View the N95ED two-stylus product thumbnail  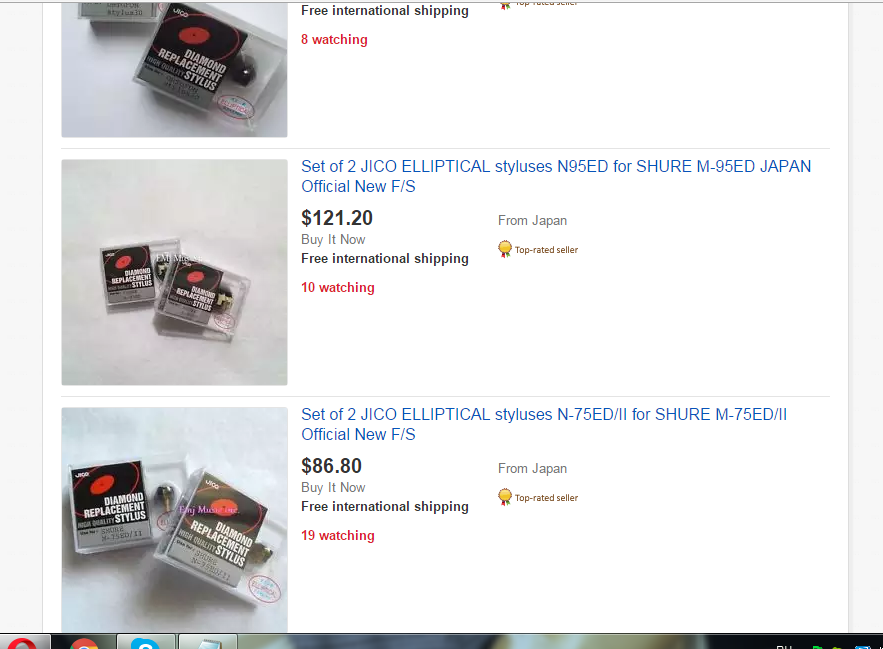coord(175,272)
